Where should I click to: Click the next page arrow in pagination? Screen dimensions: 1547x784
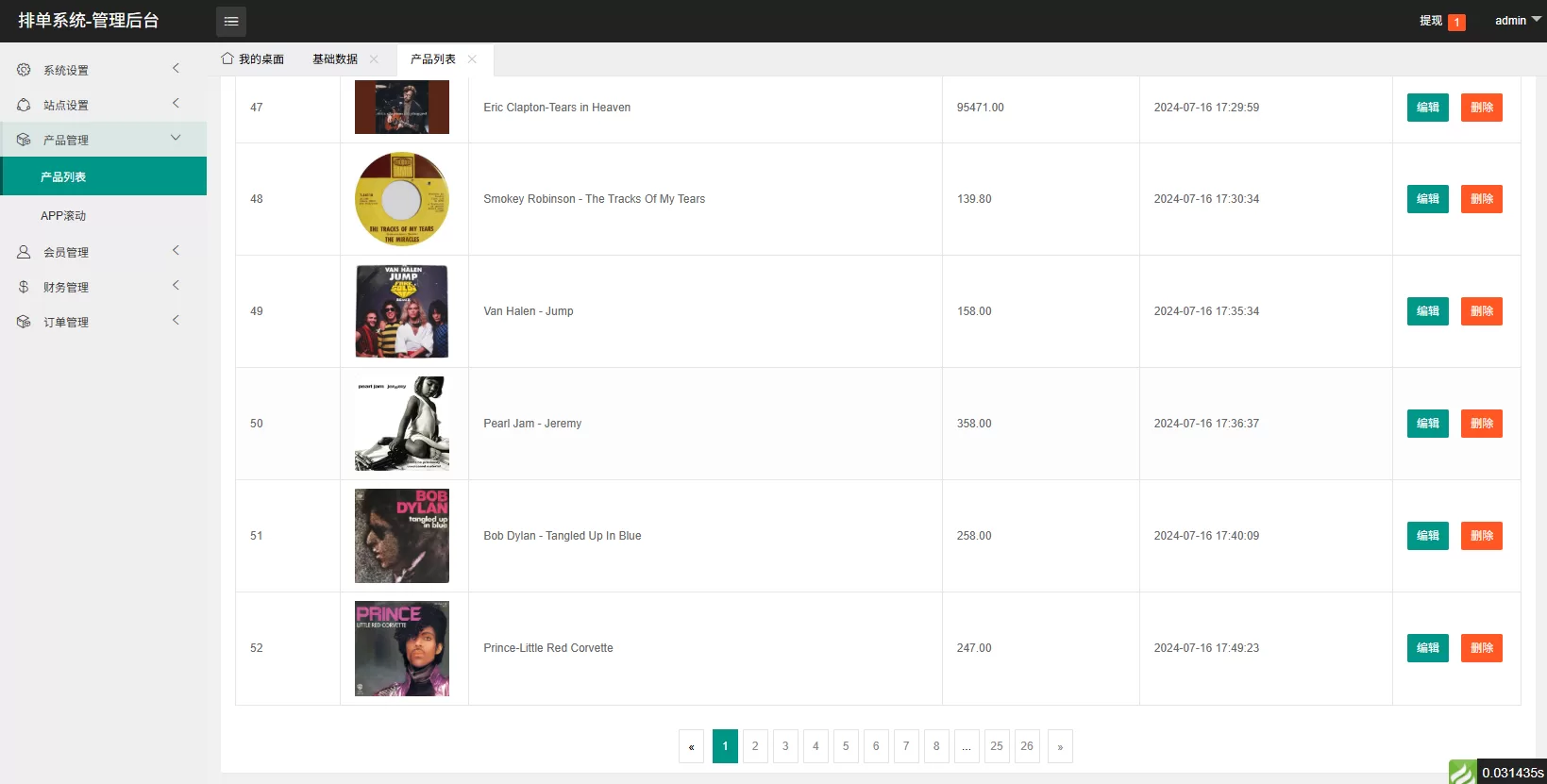1060,746
